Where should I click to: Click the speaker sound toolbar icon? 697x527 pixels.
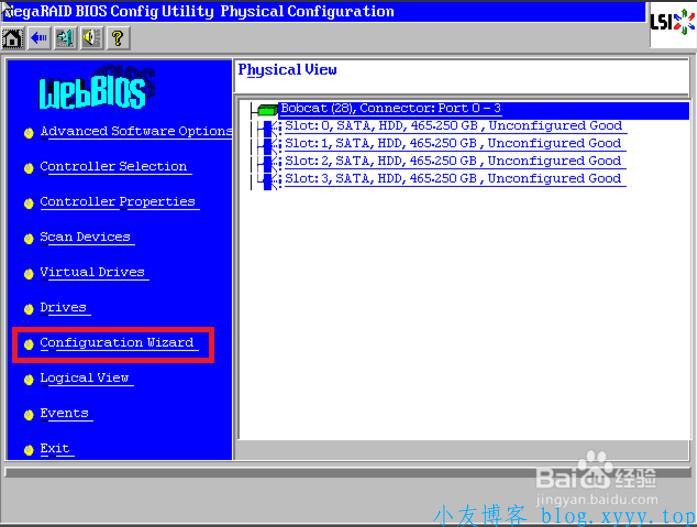(91, 38)
